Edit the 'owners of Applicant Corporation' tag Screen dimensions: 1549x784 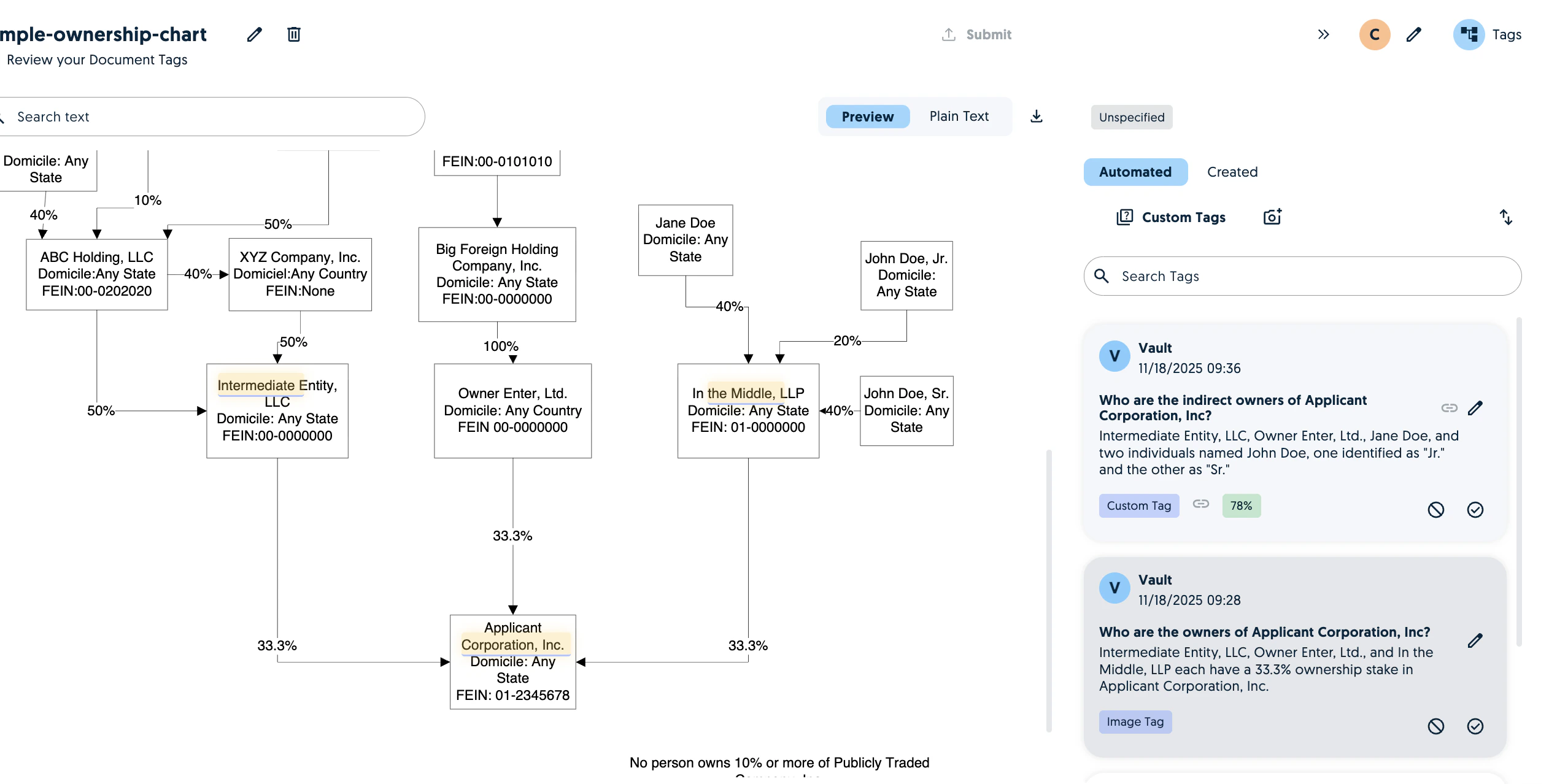(1475, 640)
